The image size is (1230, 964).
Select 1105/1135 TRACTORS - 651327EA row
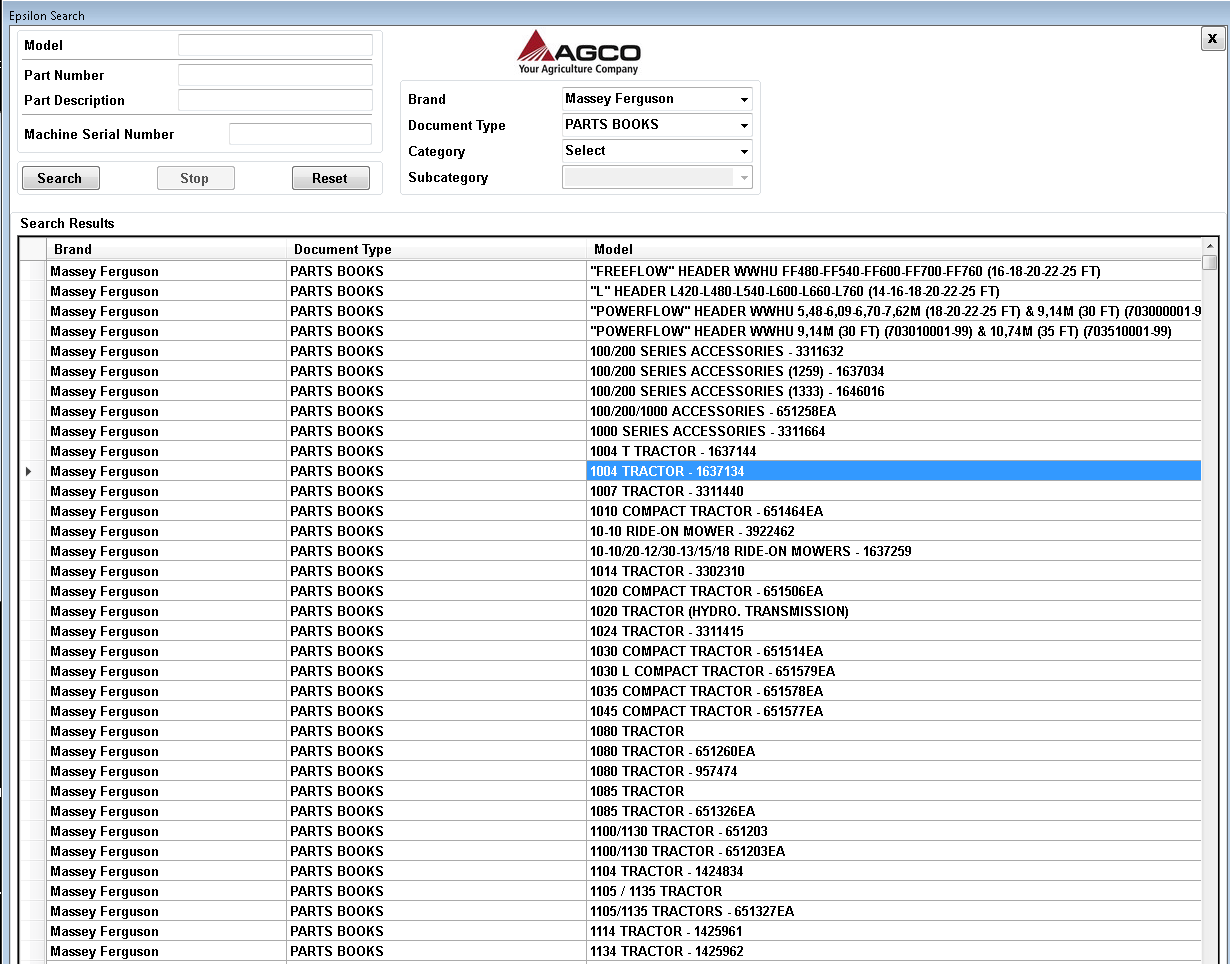(691, 911)
